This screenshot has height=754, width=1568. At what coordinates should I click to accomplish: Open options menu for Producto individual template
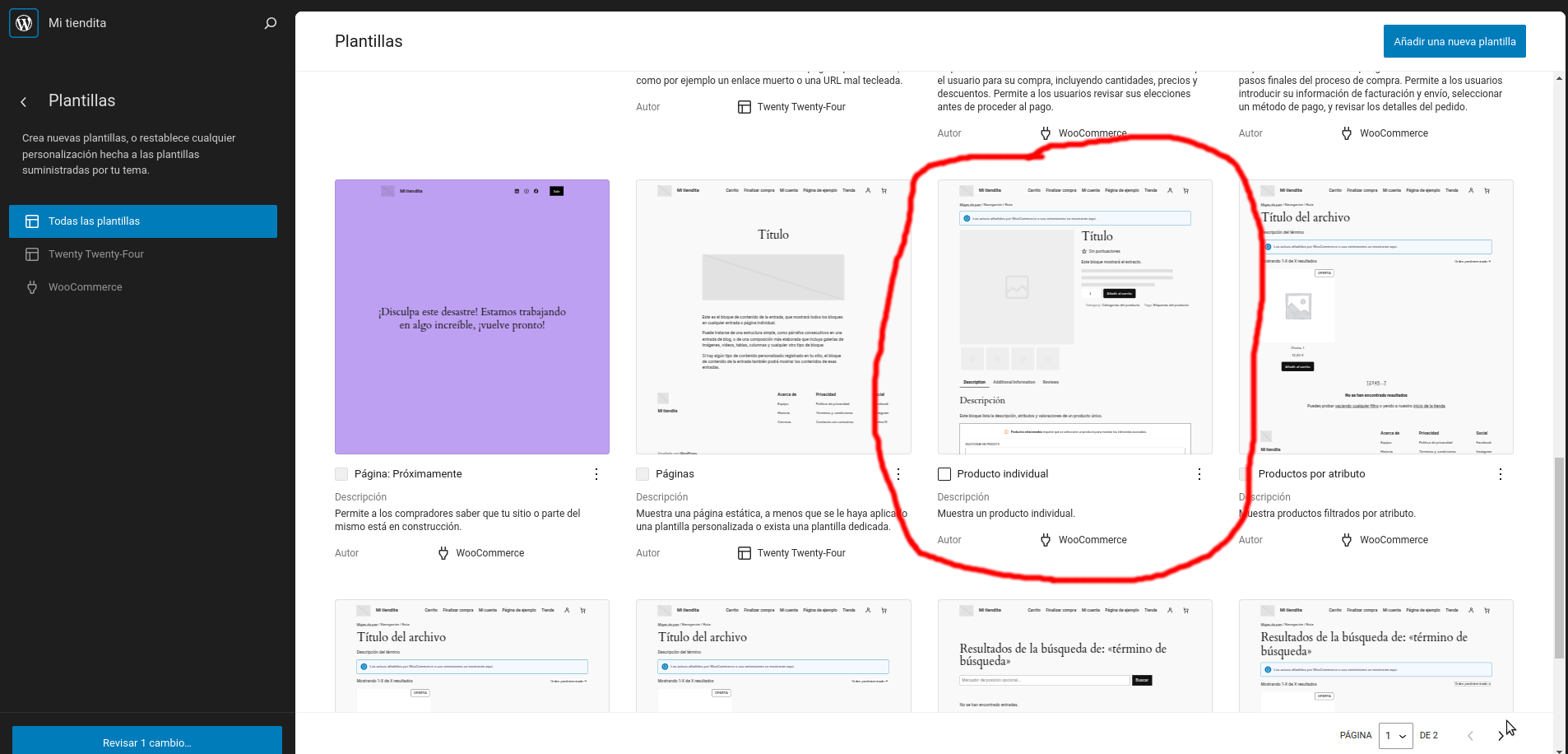pos(1199,474)
